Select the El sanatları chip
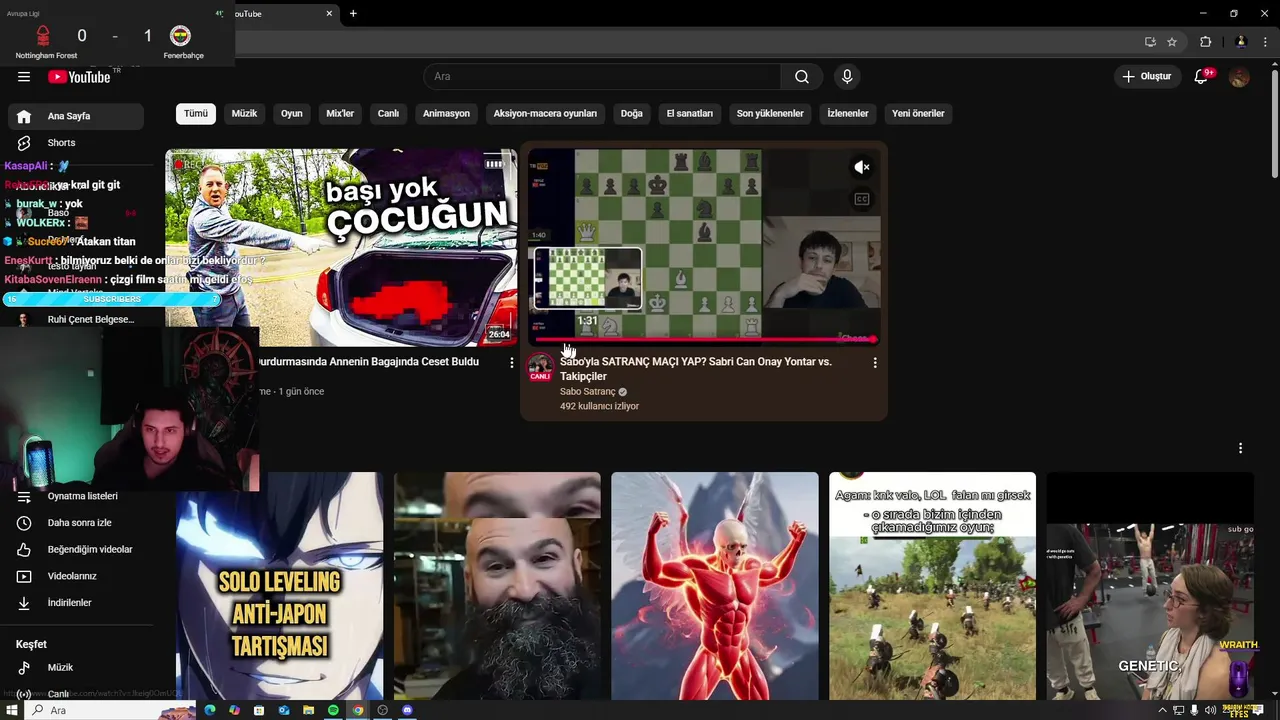This screenshot has width=1280, height=720. coord(690,113)
